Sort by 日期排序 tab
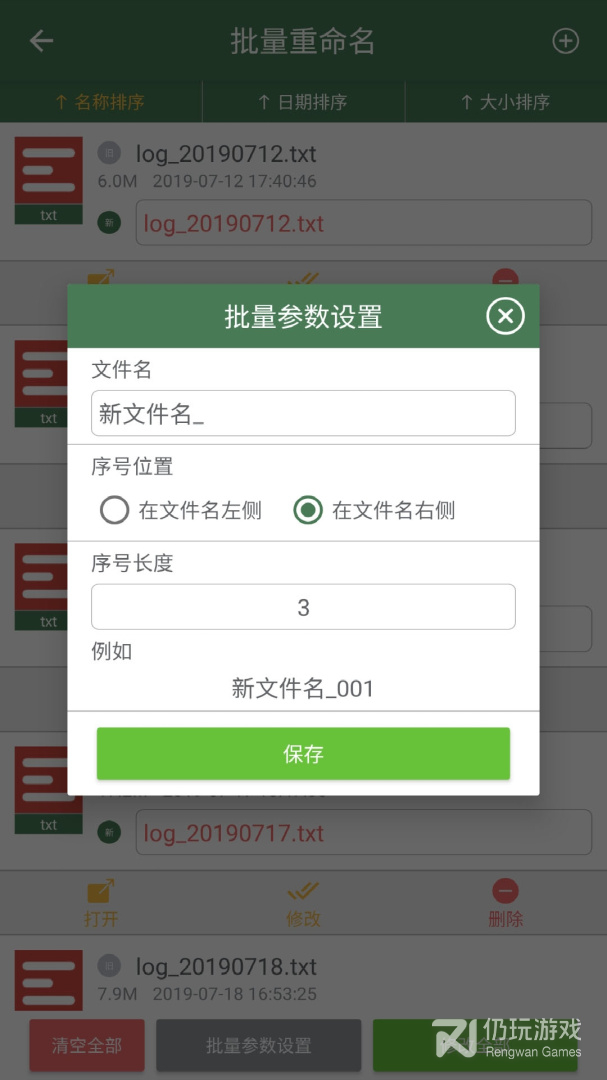The height and width of the screenshot is (1080, 607). coord(303,102)
